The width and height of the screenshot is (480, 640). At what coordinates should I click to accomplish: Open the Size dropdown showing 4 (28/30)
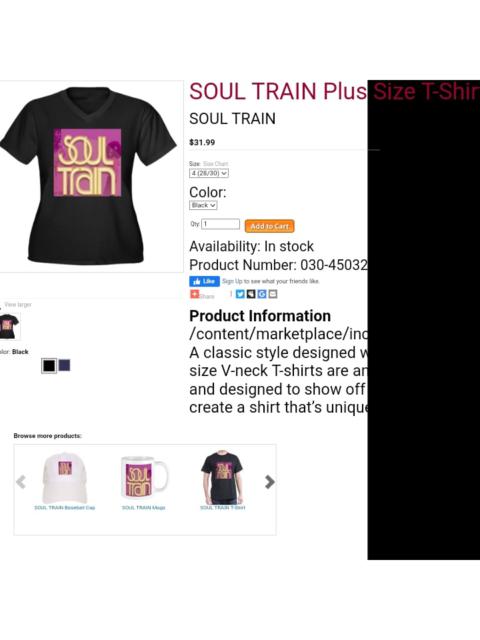(209, 173)
